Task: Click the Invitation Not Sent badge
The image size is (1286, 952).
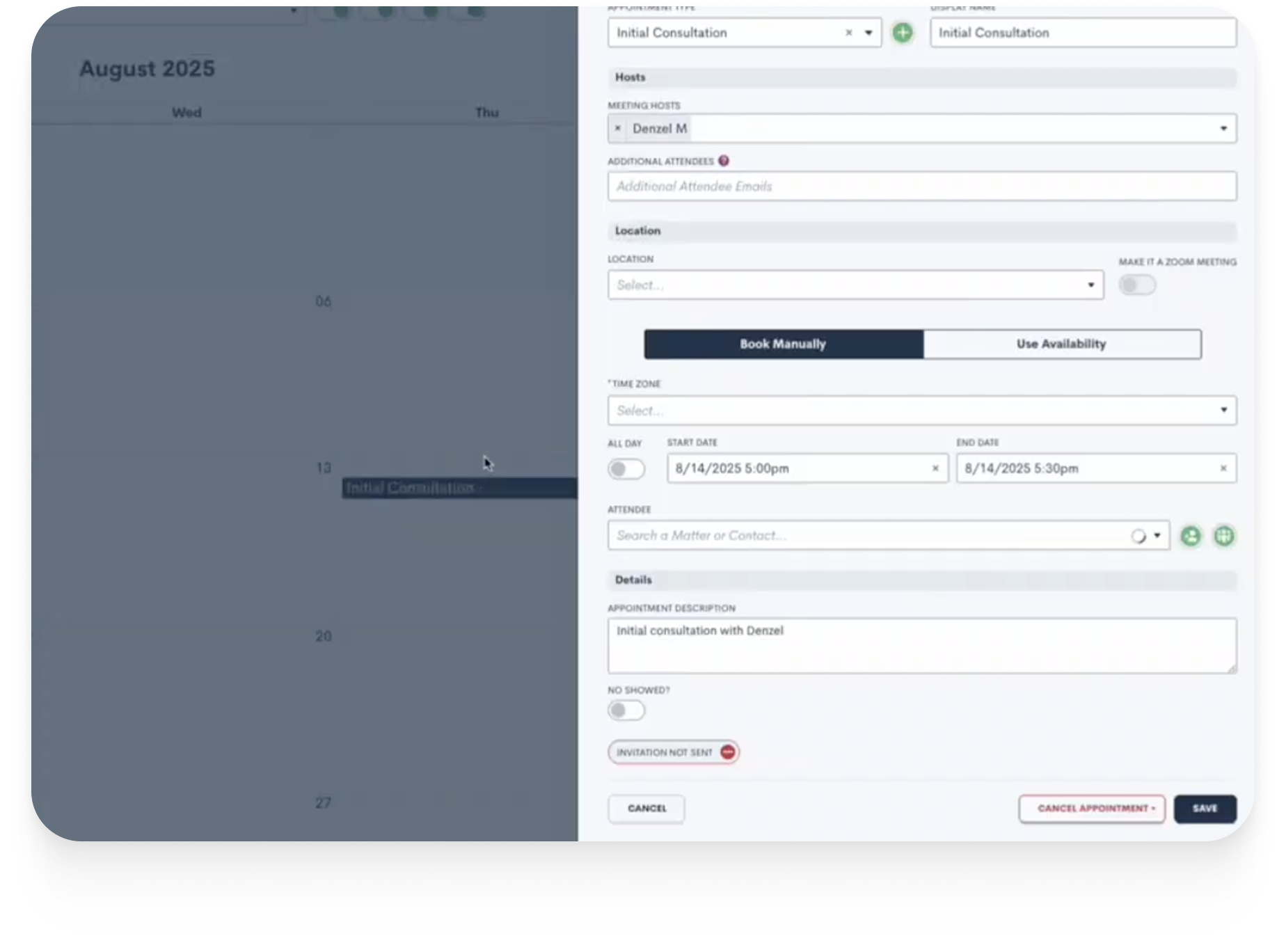Action: click(673, 752)
